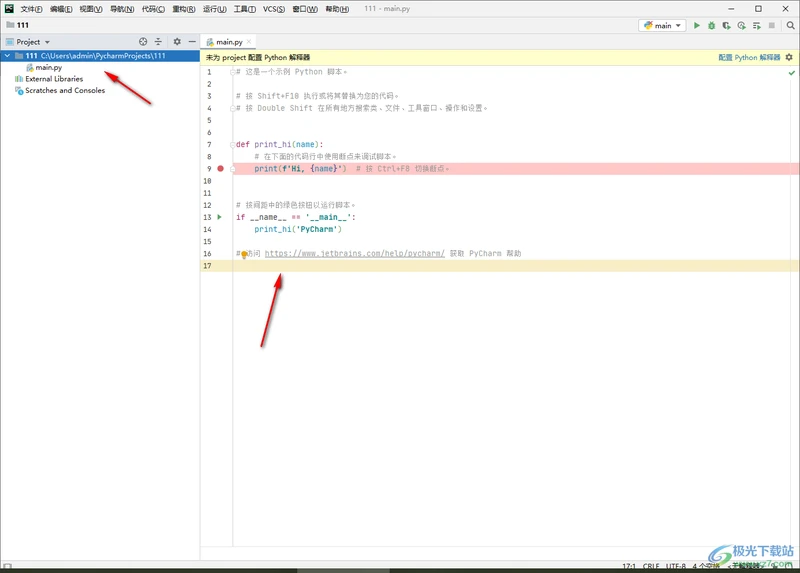Open the 窗口(W) menu
Image resolution: width=800 pixels, height=573 pixels.
click(305, 9)
